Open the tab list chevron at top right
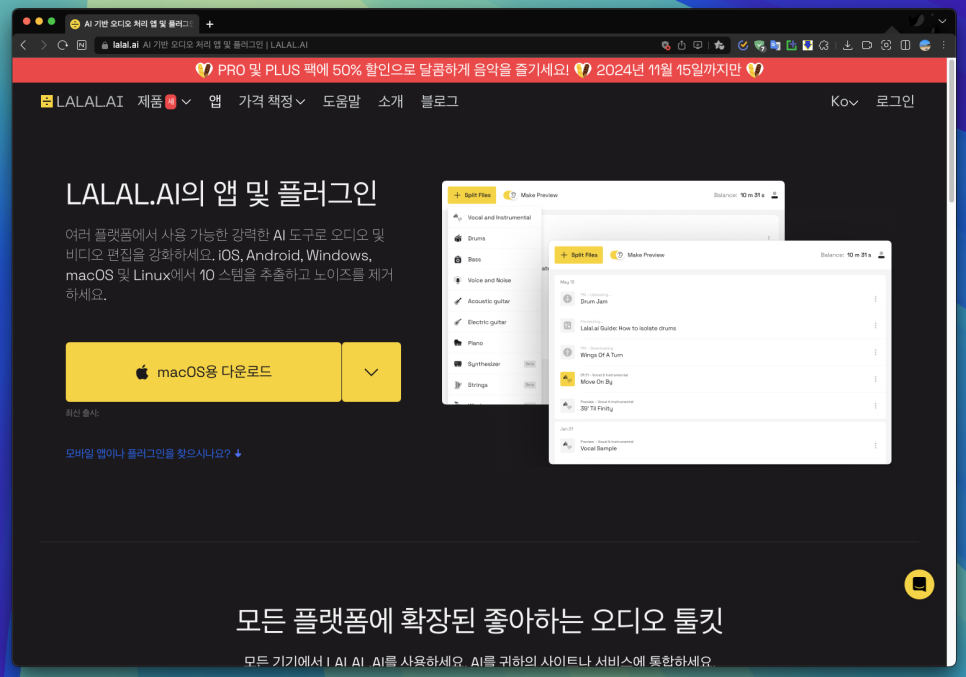Image resolution: width=966 pixels, height=677 pixels. [x=942, y=21]
